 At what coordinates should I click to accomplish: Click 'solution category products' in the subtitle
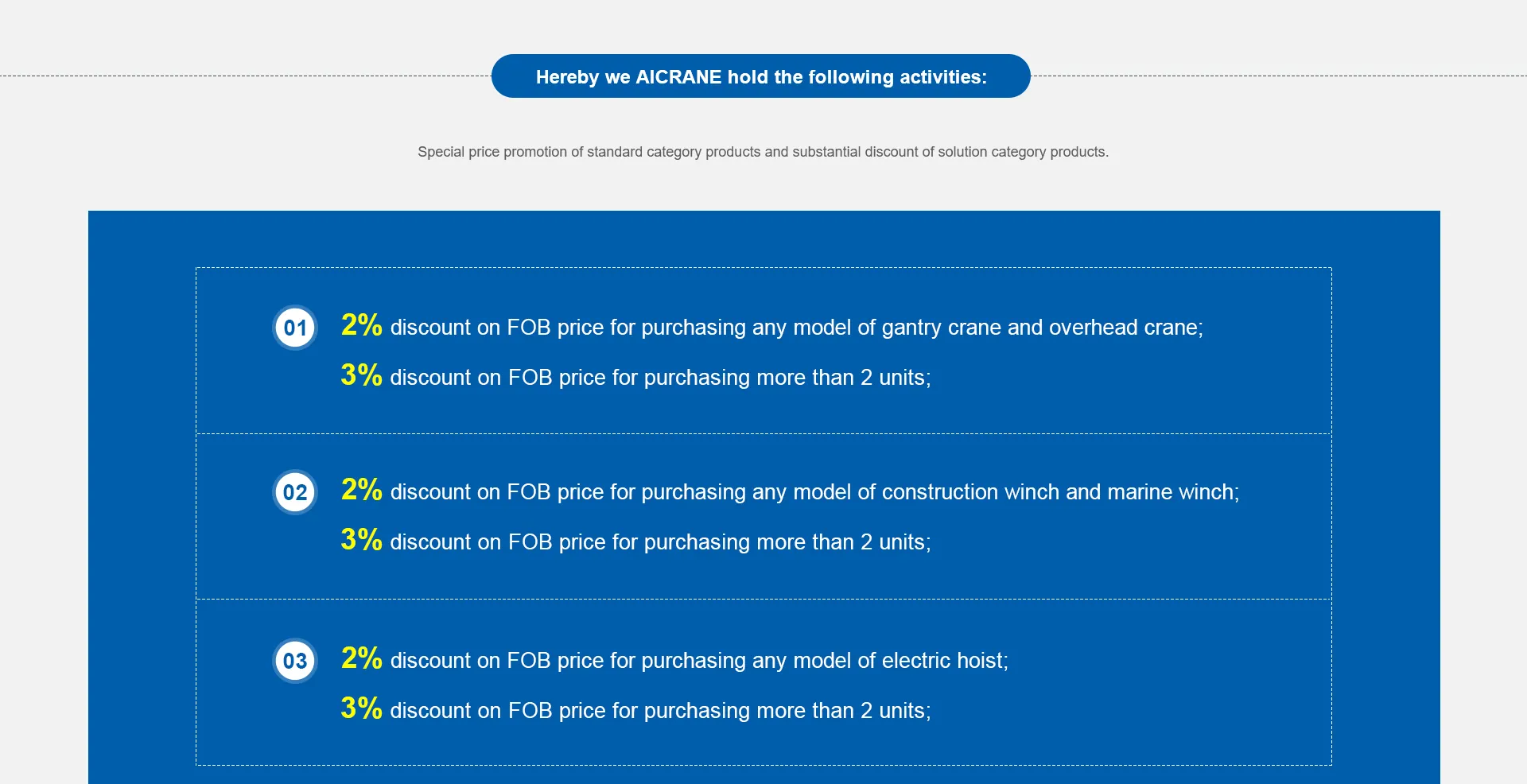(1022, 152)
